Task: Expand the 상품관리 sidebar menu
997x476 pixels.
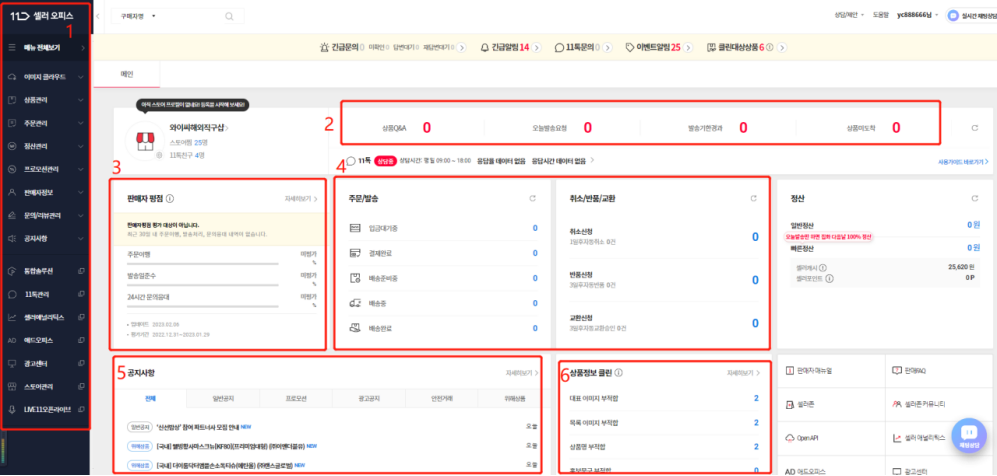Action: pos(45,101)
